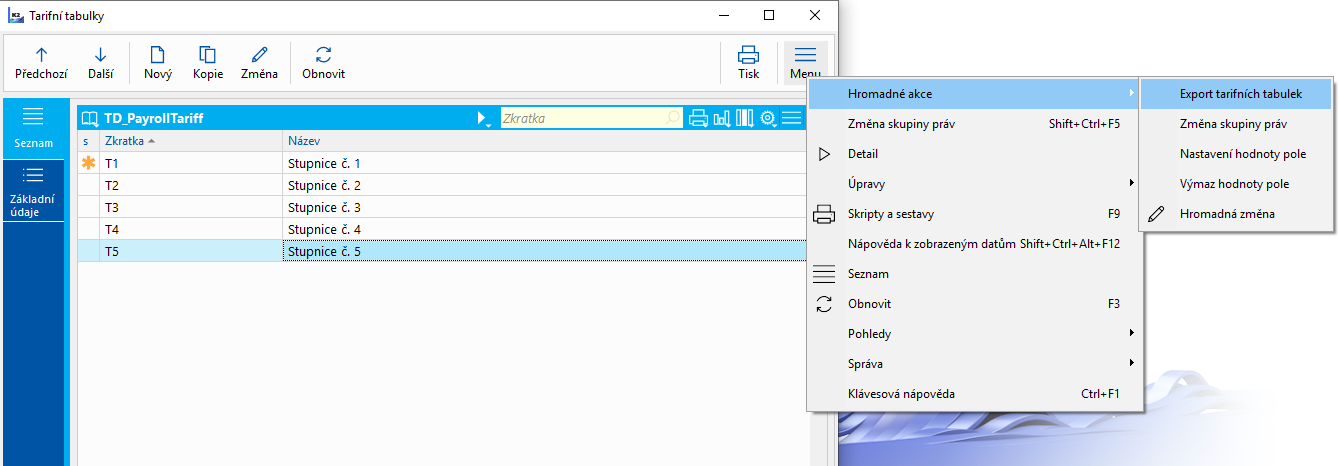Screen dimensions: 1339x466
Task: Open the gear settings dropdown in grid header
Action: [x=769, y=118]
